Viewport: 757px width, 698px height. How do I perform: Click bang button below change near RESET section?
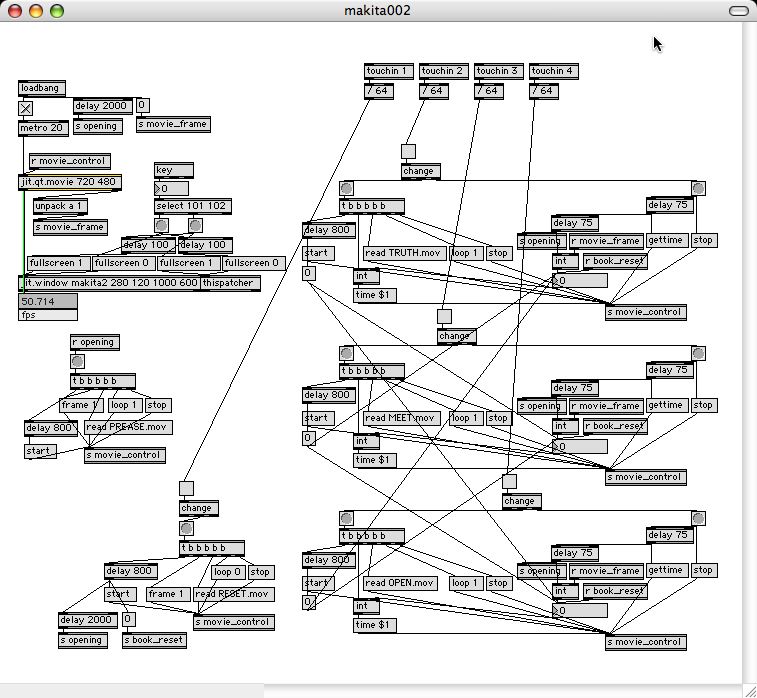point(186,528)
